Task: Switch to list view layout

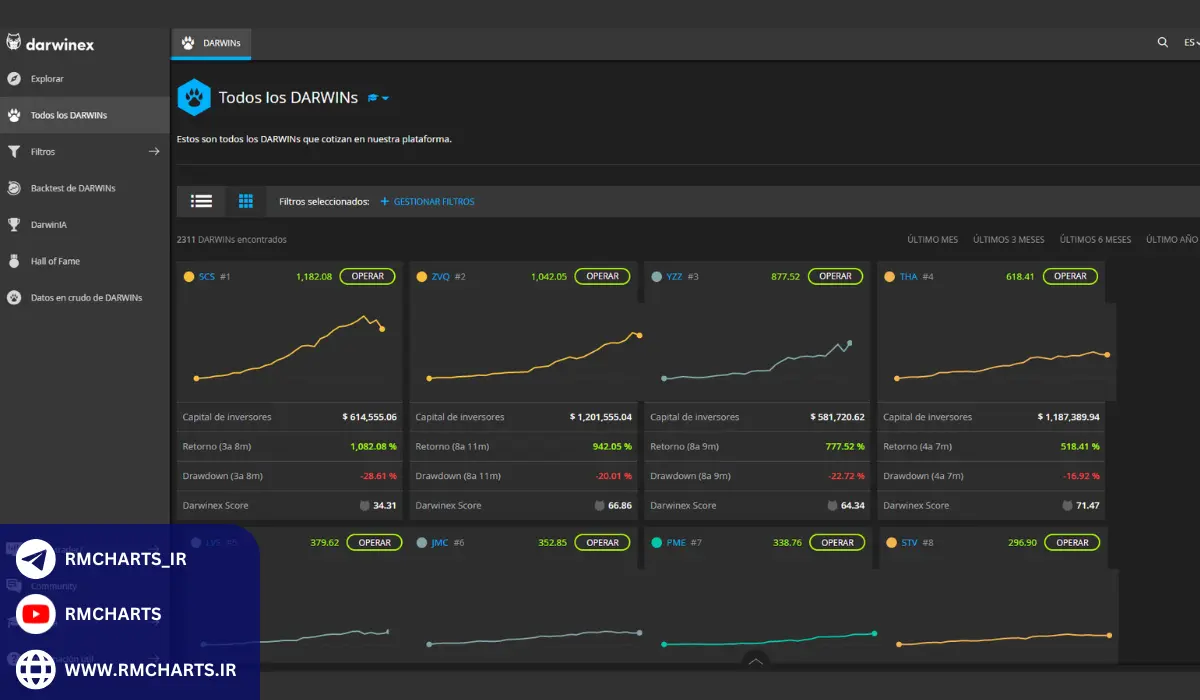Action: (202, 201)
